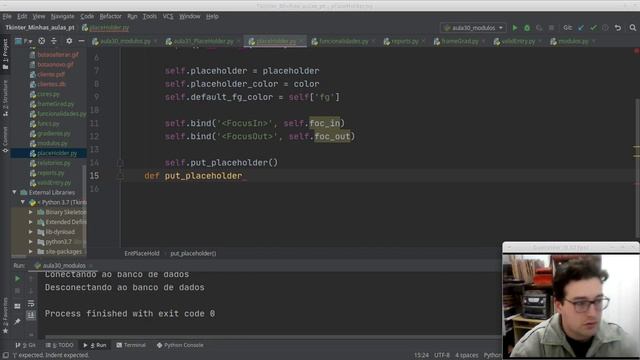Open the VCS menu
640x360 pixels.
168,16
